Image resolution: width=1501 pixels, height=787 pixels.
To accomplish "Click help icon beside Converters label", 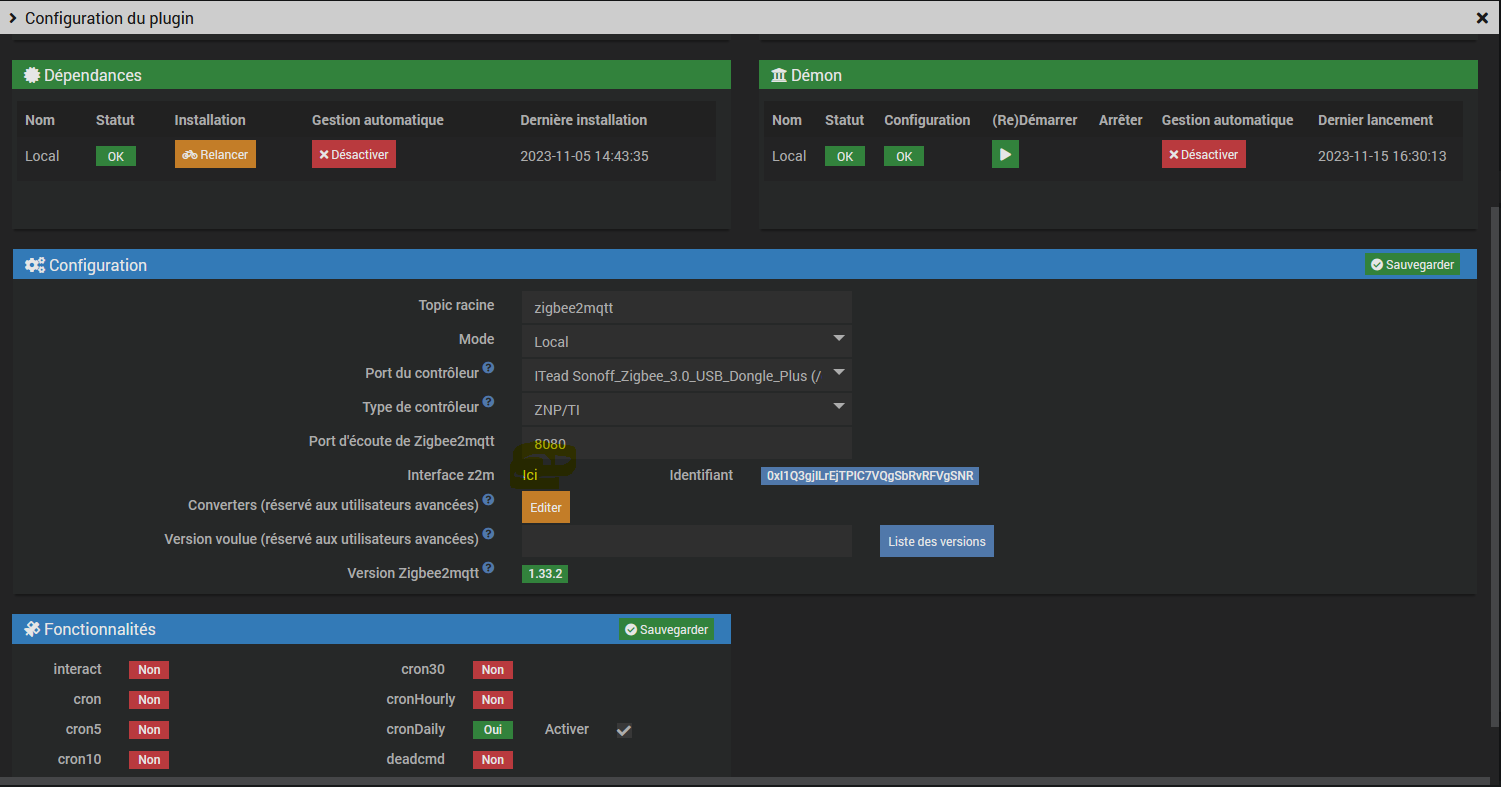I will pos(488,500).
